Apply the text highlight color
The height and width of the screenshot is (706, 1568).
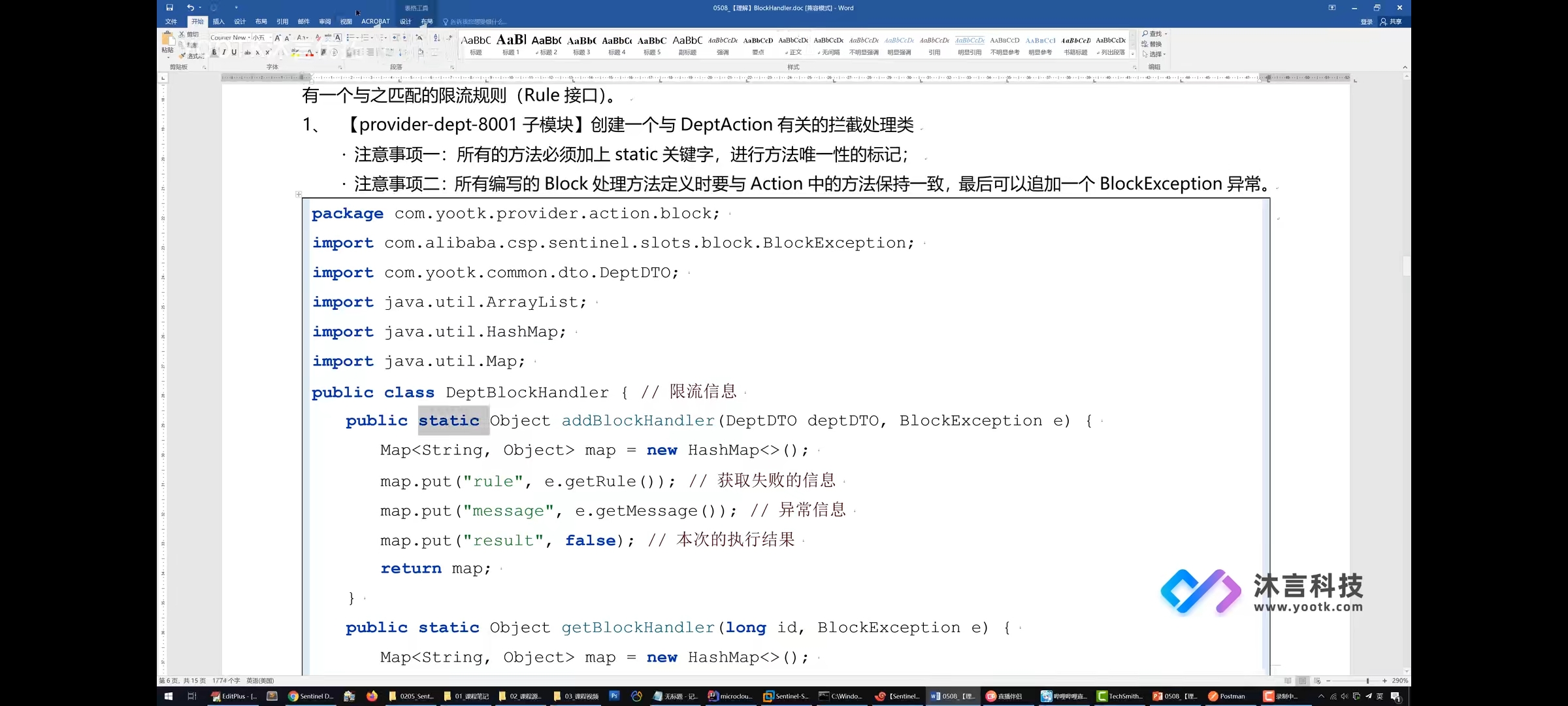point(295,52)
